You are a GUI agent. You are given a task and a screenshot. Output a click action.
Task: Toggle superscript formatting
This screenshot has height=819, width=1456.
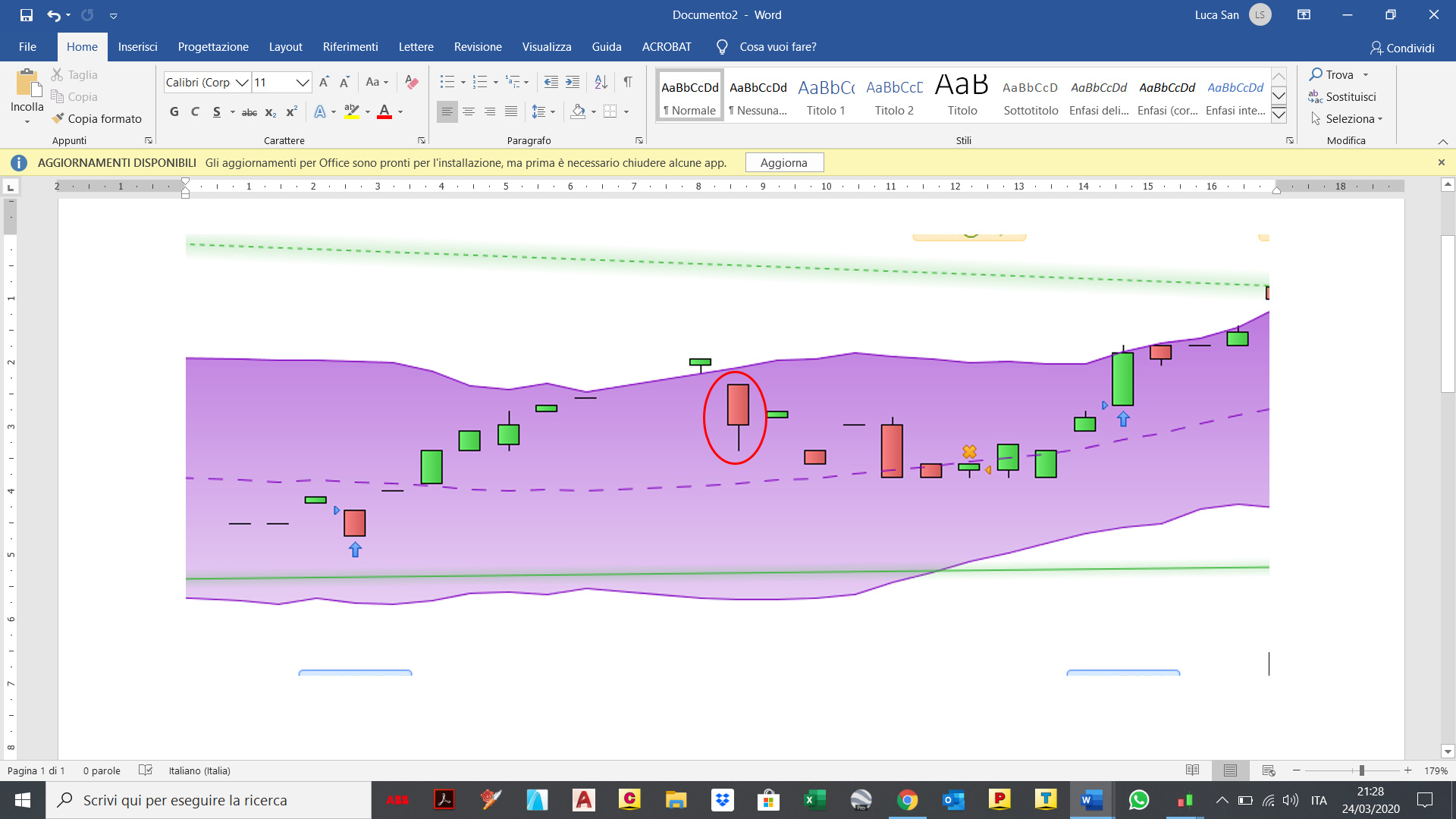pyautogui.click(x=291, y=111)
